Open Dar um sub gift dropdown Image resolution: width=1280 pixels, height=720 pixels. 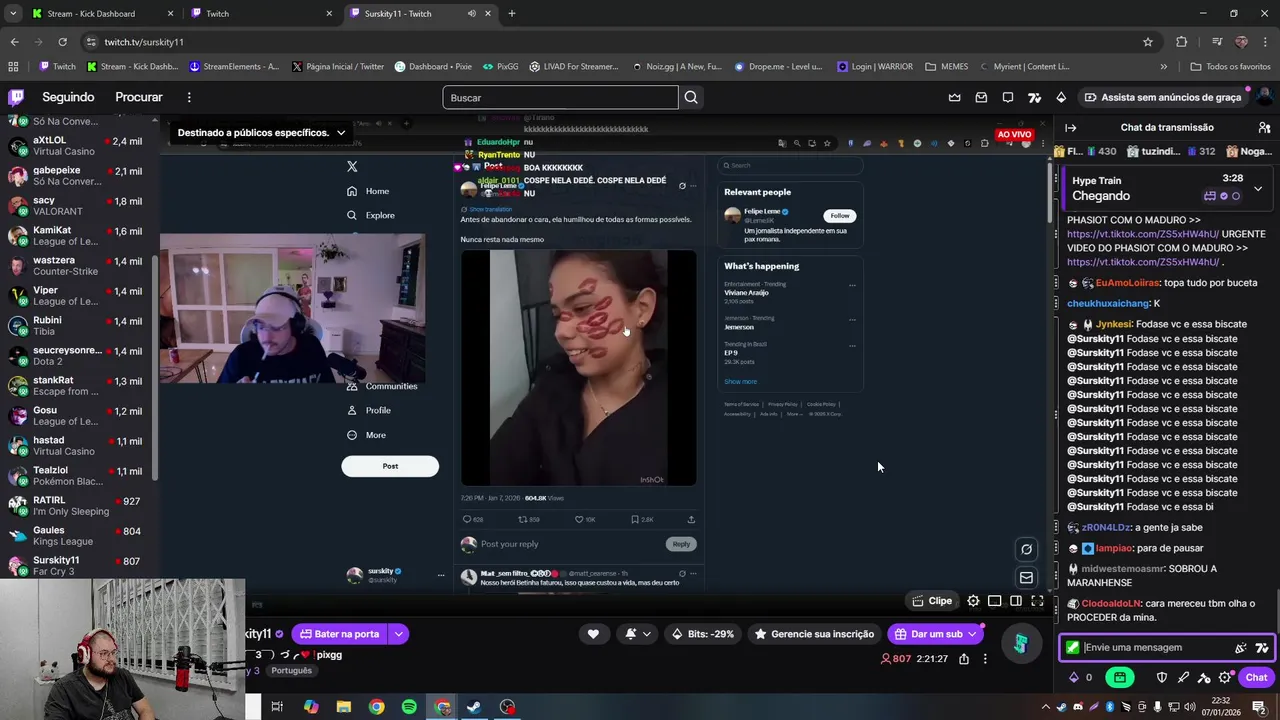(x=936, y=634)
